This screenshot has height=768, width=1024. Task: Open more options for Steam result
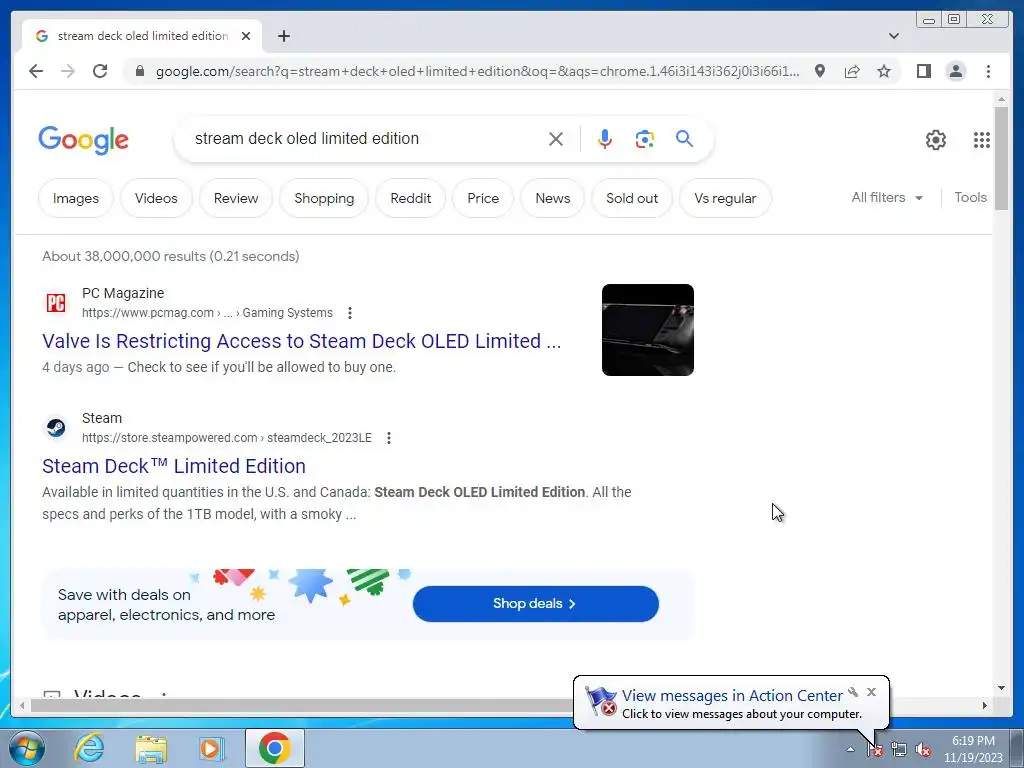[389, 438]
